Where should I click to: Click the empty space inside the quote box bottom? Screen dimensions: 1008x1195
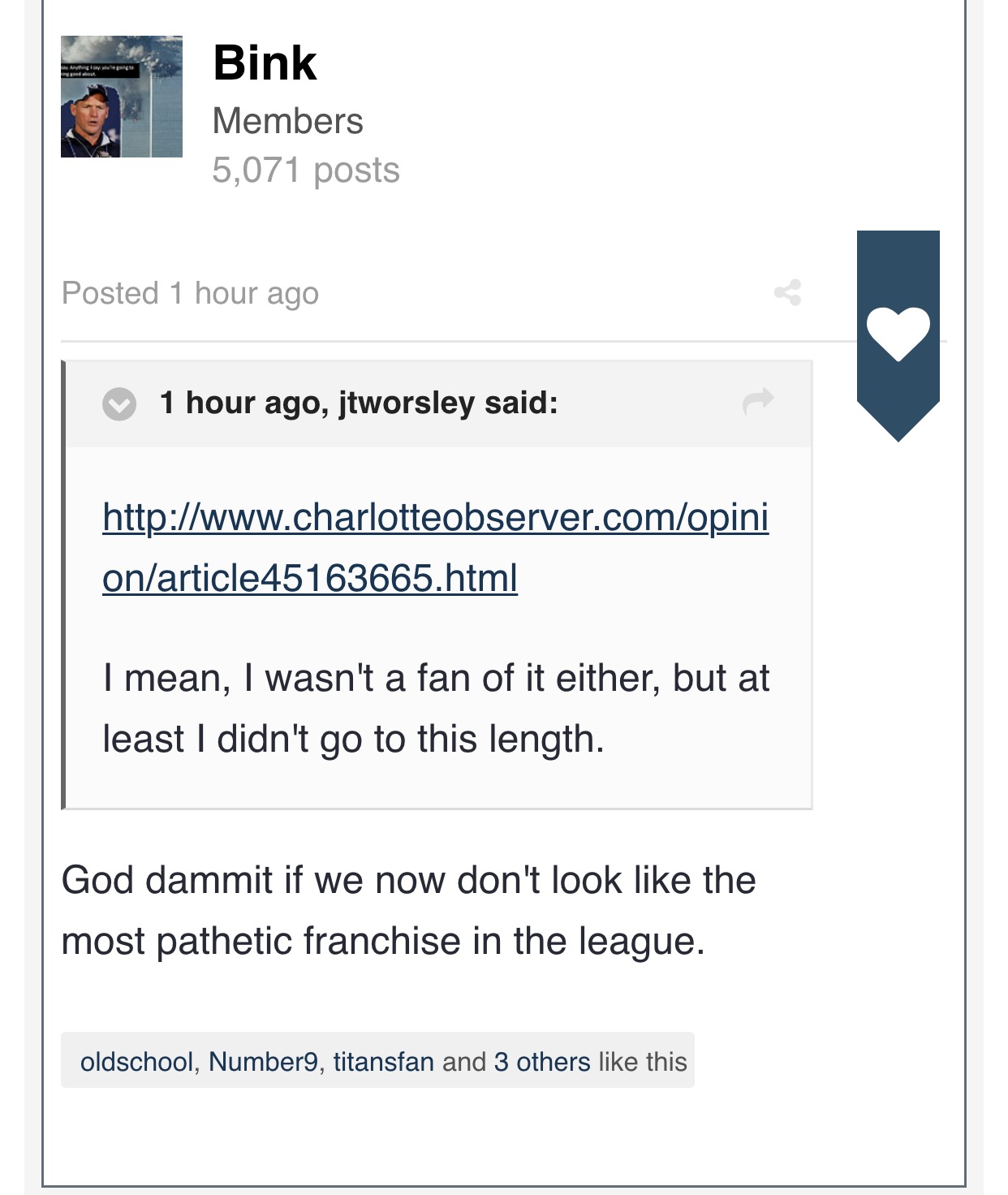point(438,784)
